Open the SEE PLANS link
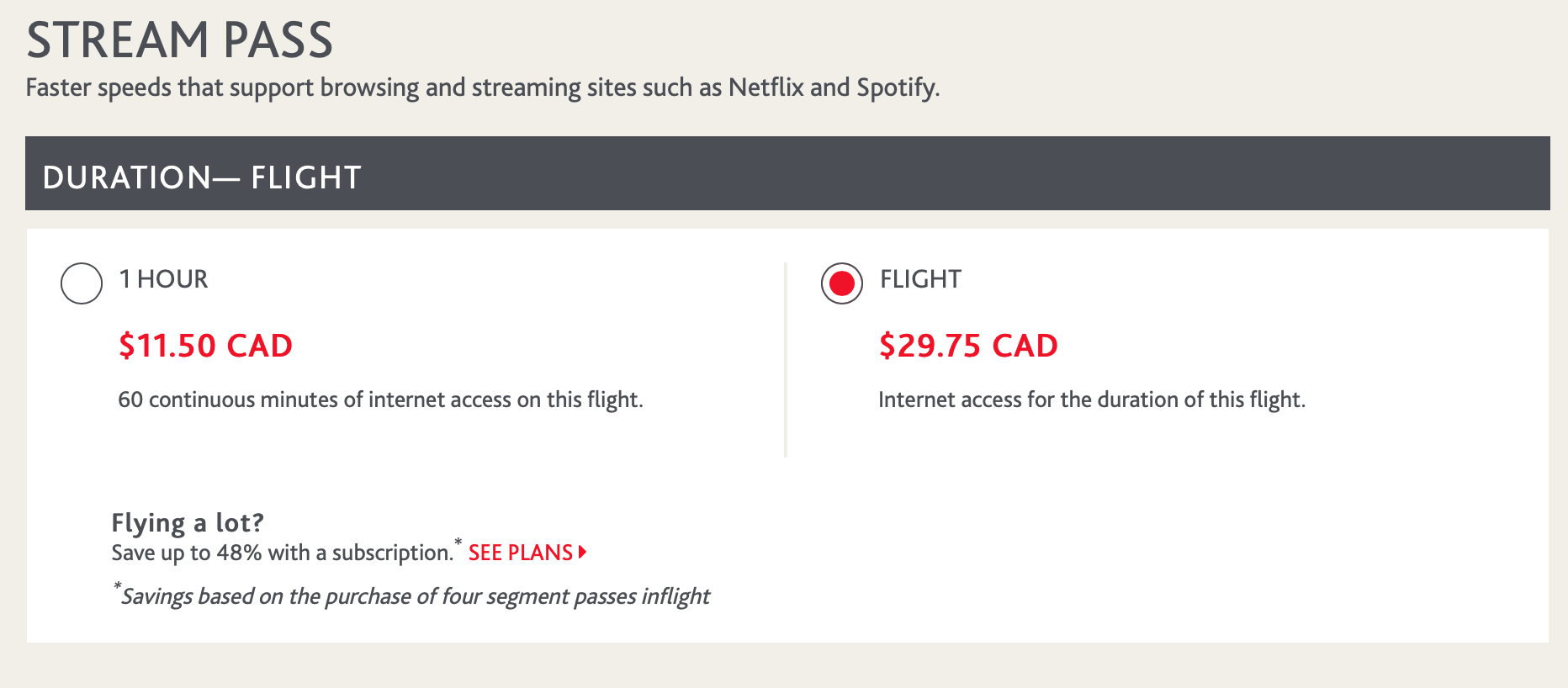The height and width of the screenshot is (688, 1568). [x=521, y=553]
